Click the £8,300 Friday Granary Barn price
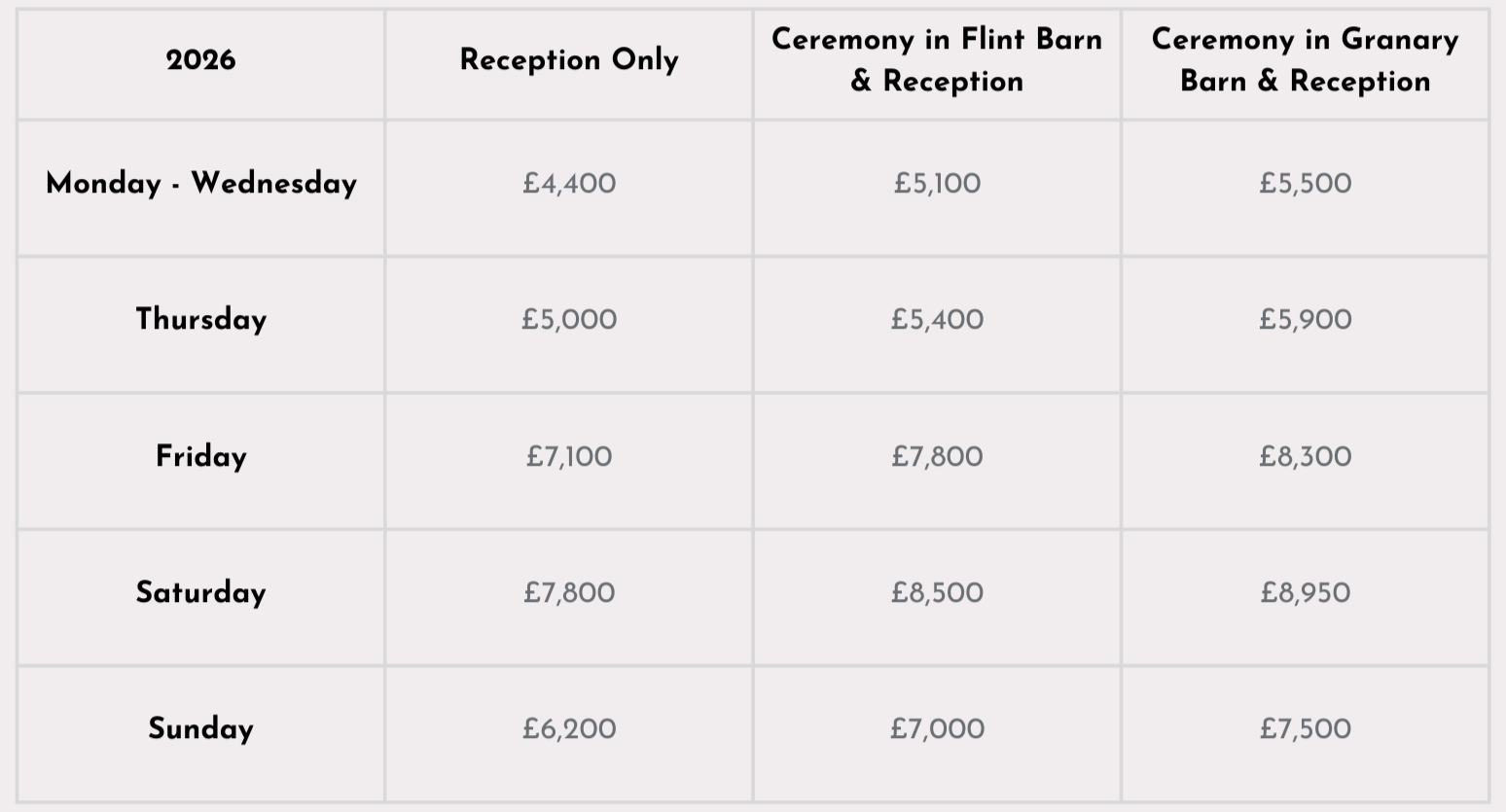1506x812 pixels. [x=1305, y=457]
